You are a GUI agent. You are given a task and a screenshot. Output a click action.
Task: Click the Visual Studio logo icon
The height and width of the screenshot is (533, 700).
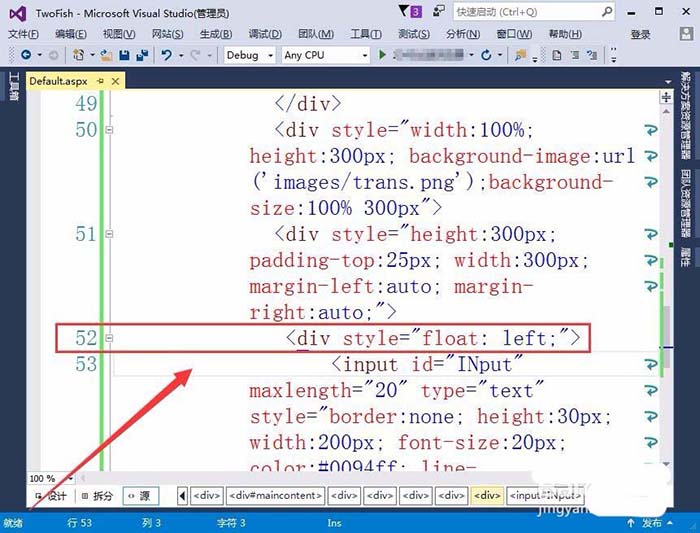(x=17, y=13)
